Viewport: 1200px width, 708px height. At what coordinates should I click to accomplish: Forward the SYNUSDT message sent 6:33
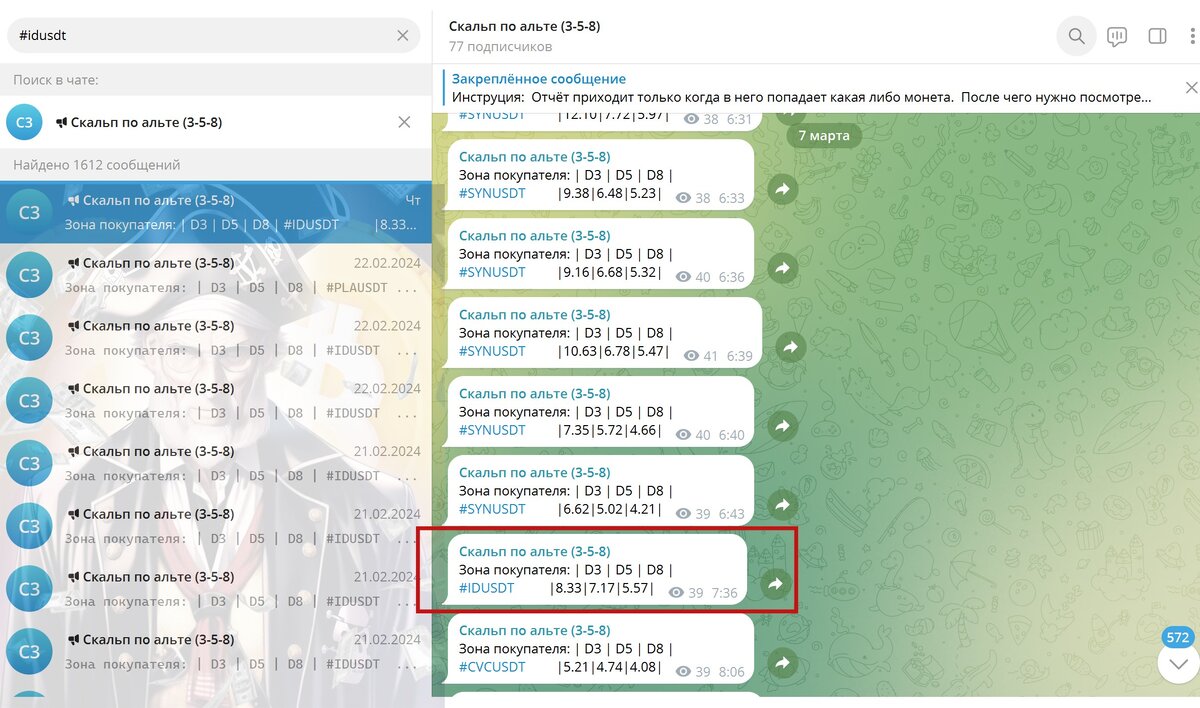(783, 188)
